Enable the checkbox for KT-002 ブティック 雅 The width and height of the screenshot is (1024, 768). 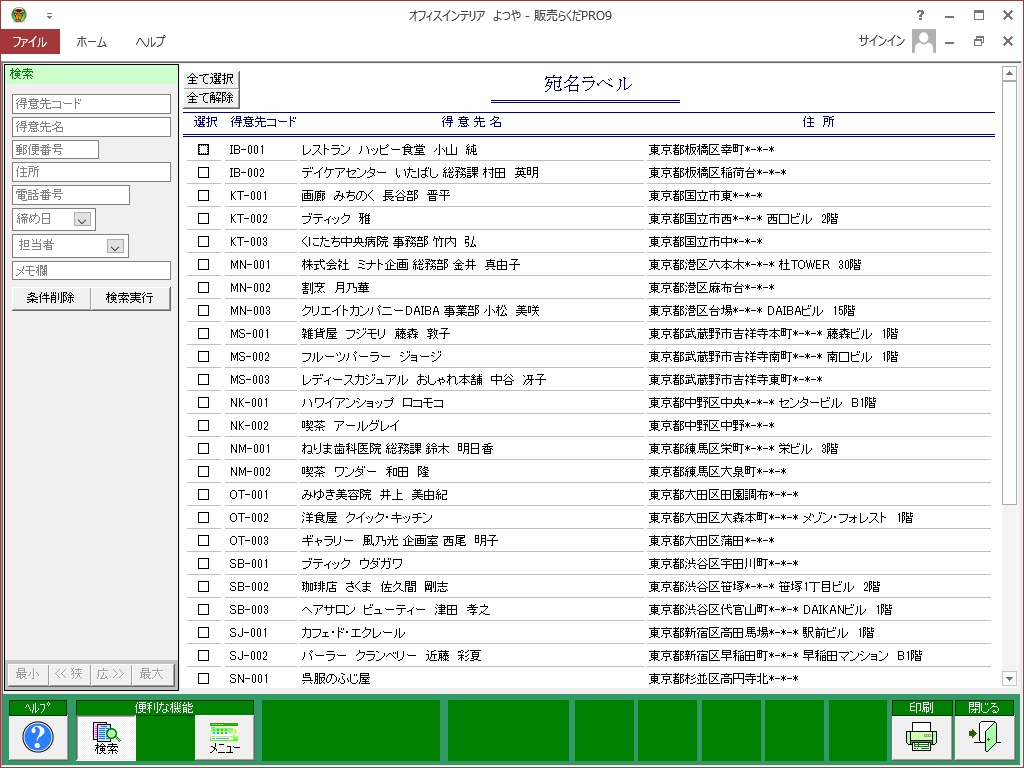click(x=204, y=219)
